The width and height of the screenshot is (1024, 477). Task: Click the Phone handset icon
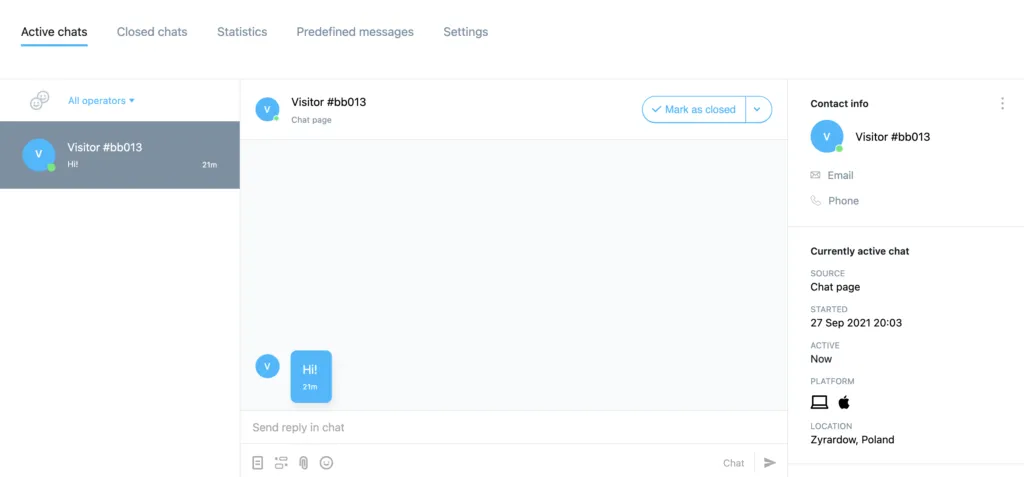coord(816,201)
